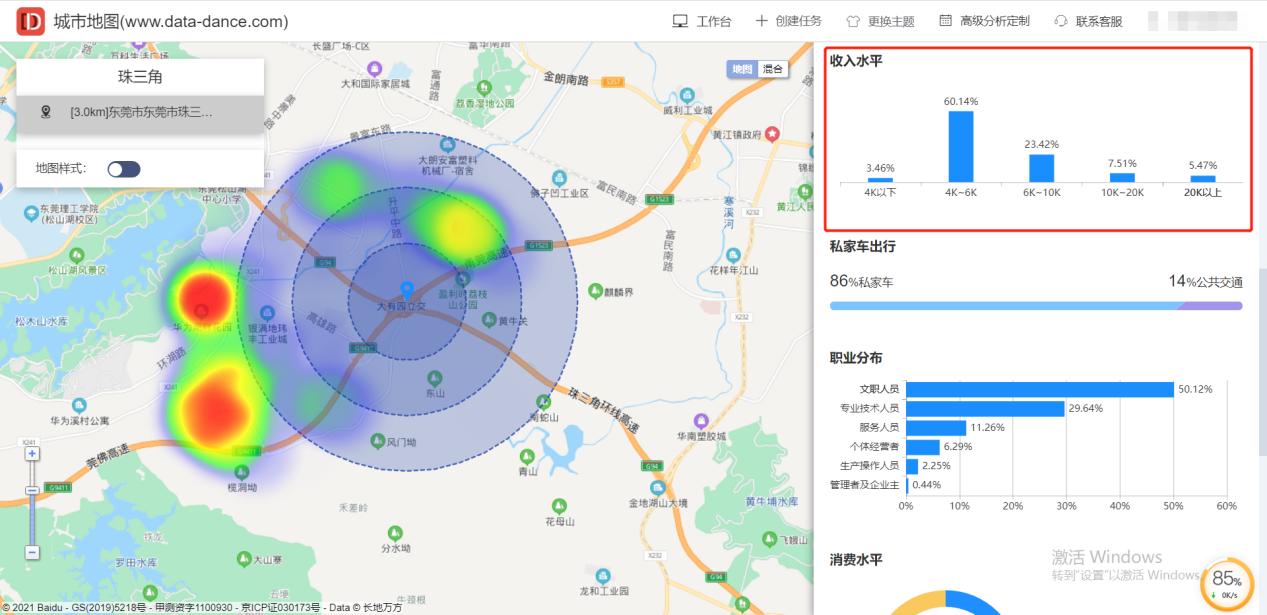Click the 私家车出行 percentage bar

click(1036, 303)
